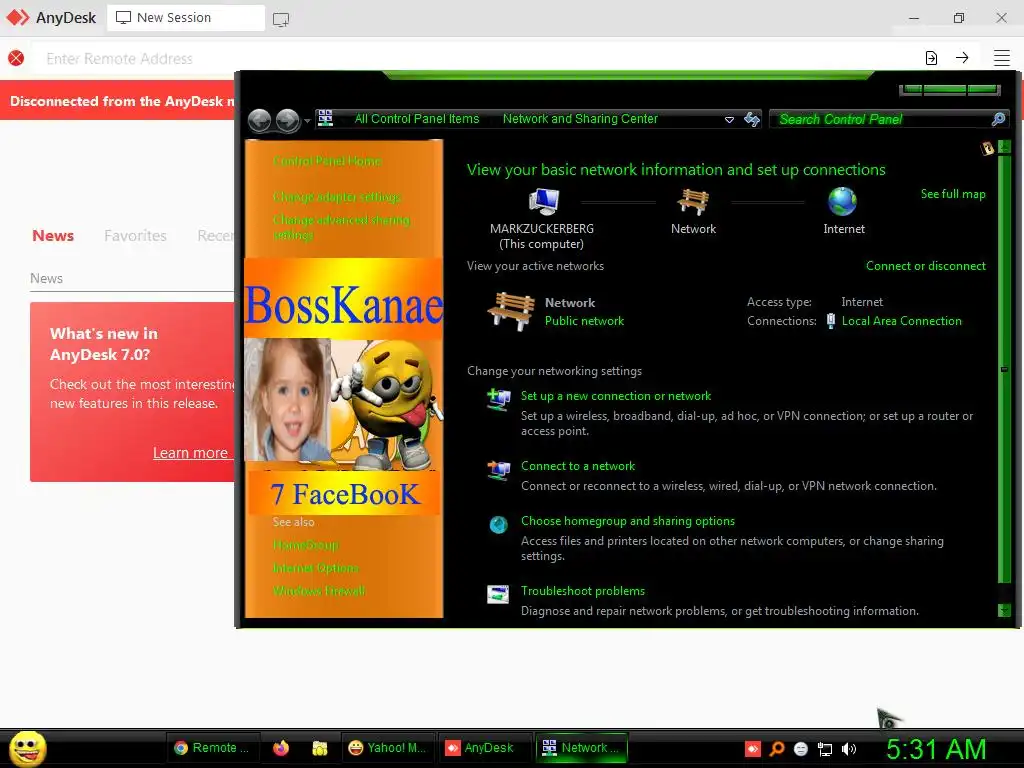Screen dimensions: 1024x768
Task: Switch to Chrome Remote taskbar item
Action: pyautogui.click(x=213, y=748)
